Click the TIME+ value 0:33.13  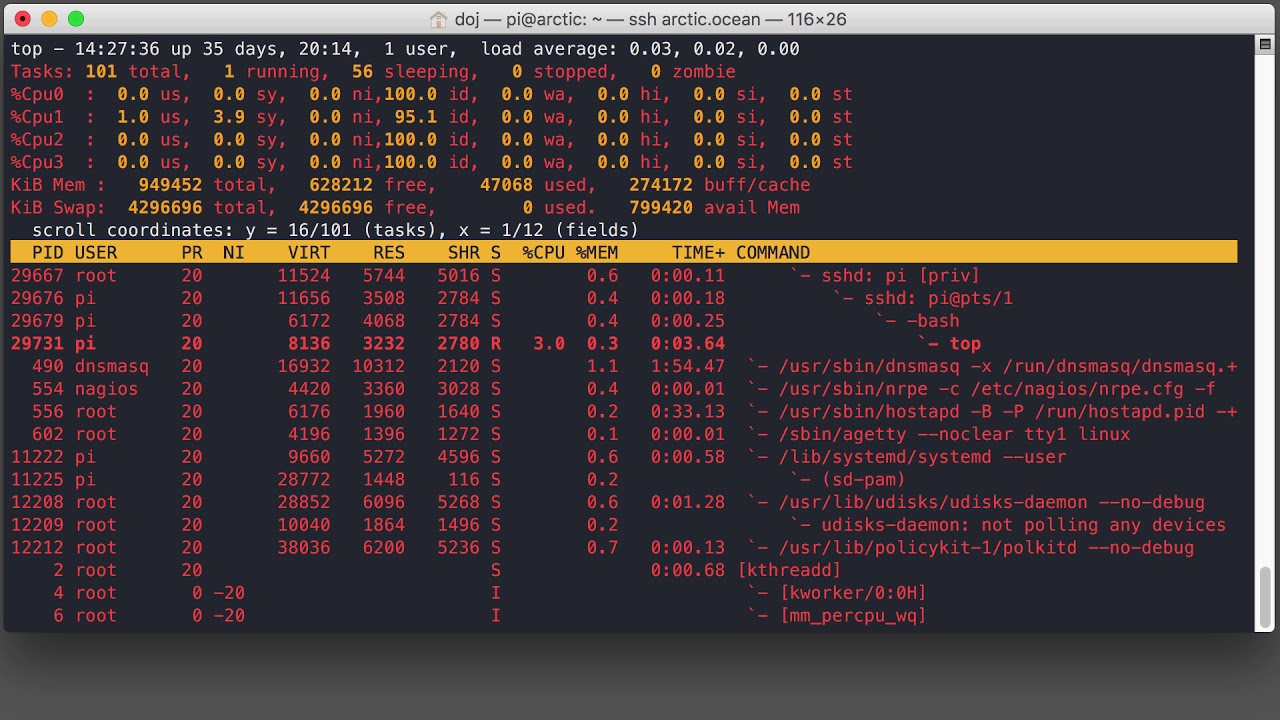688,412
